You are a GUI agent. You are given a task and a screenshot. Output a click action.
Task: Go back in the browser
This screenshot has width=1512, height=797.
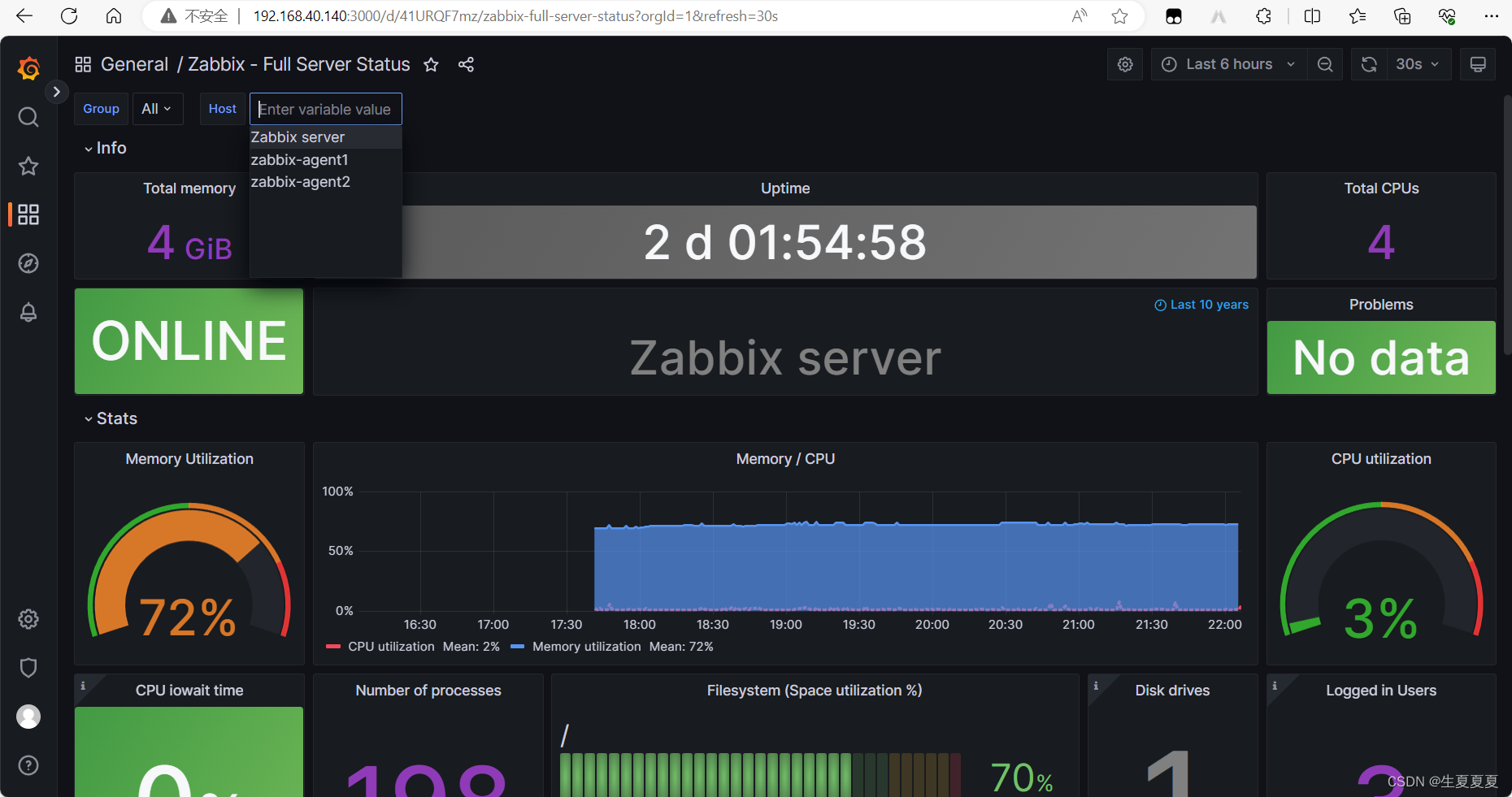[x=24, y=15]
